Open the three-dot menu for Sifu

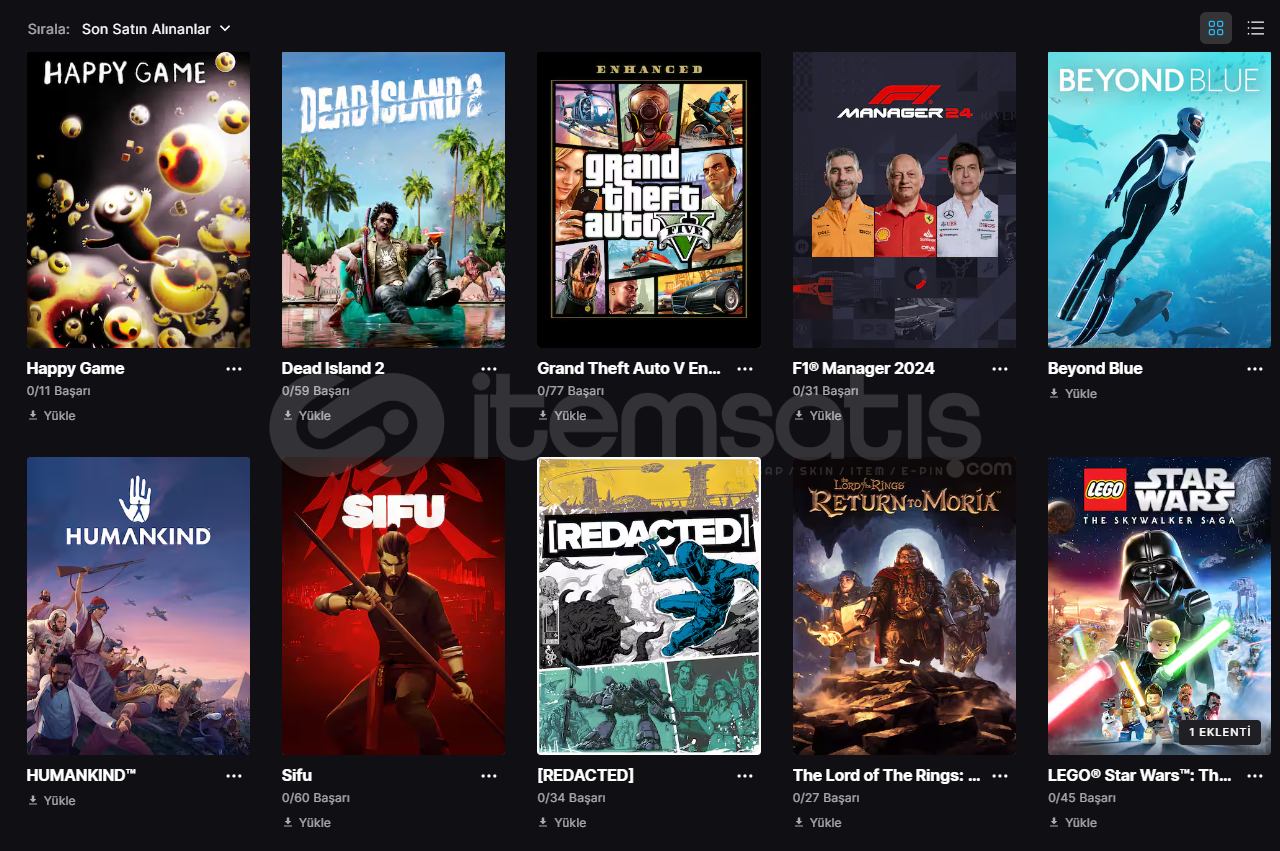489,776
